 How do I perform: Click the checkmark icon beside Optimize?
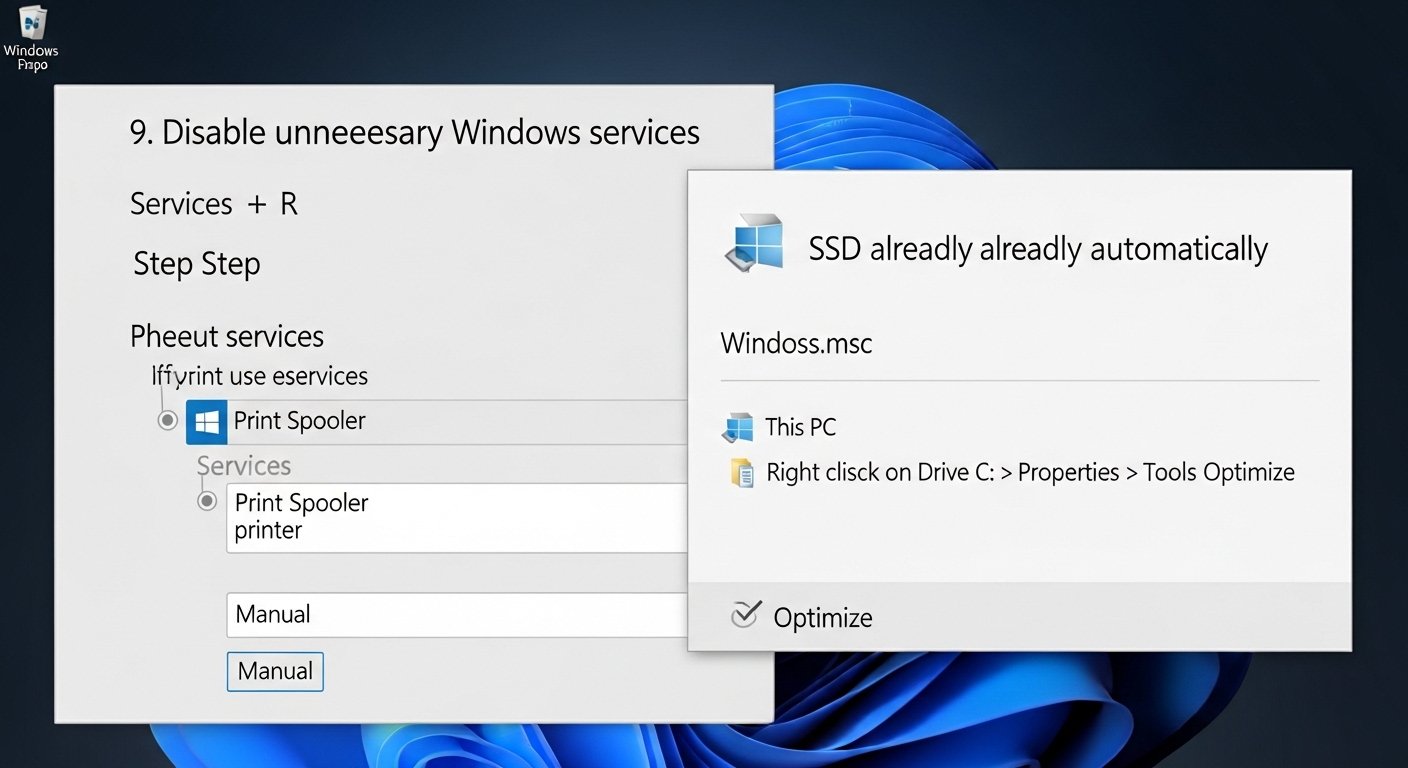[x=745, y=614]
